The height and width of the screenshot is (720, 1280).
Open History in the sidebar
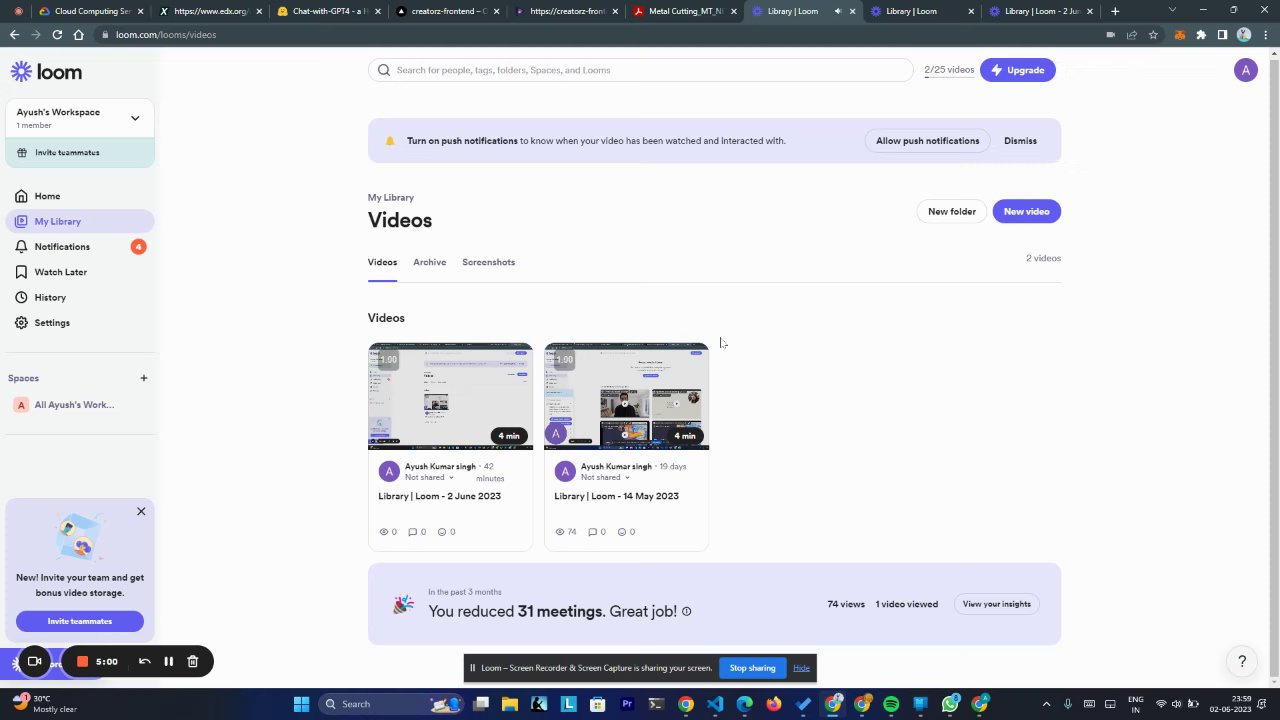[80, 297]
